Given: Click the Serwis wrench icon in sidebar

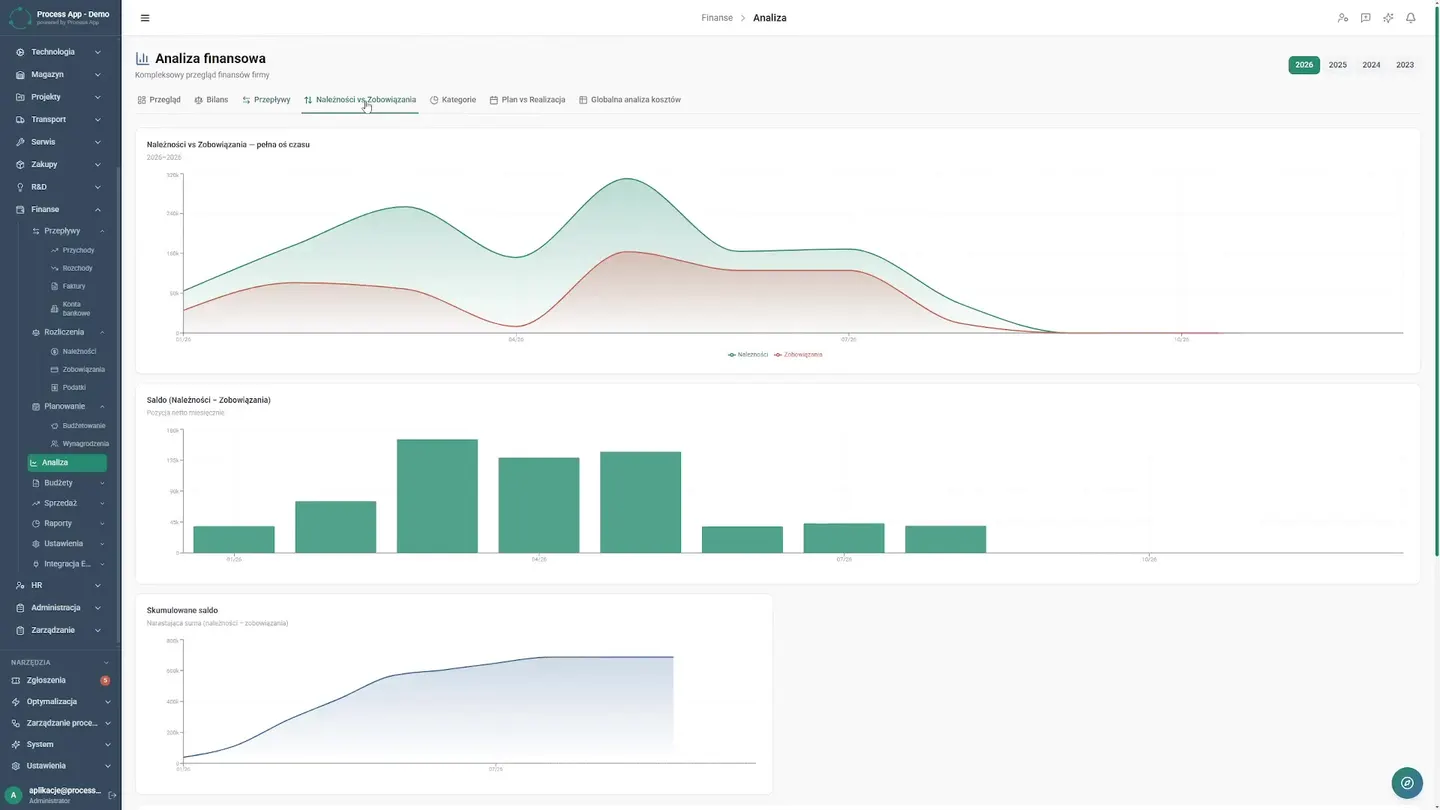Looking at the screenshot, I should 20,142.
